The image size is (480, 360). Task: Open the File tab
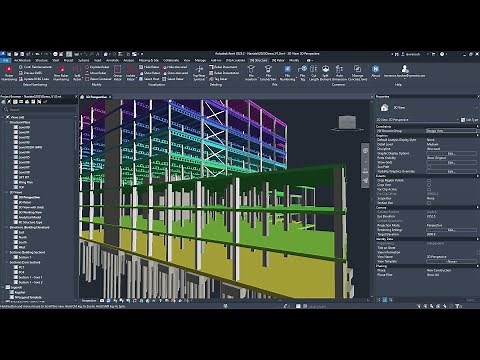[6, 60]
